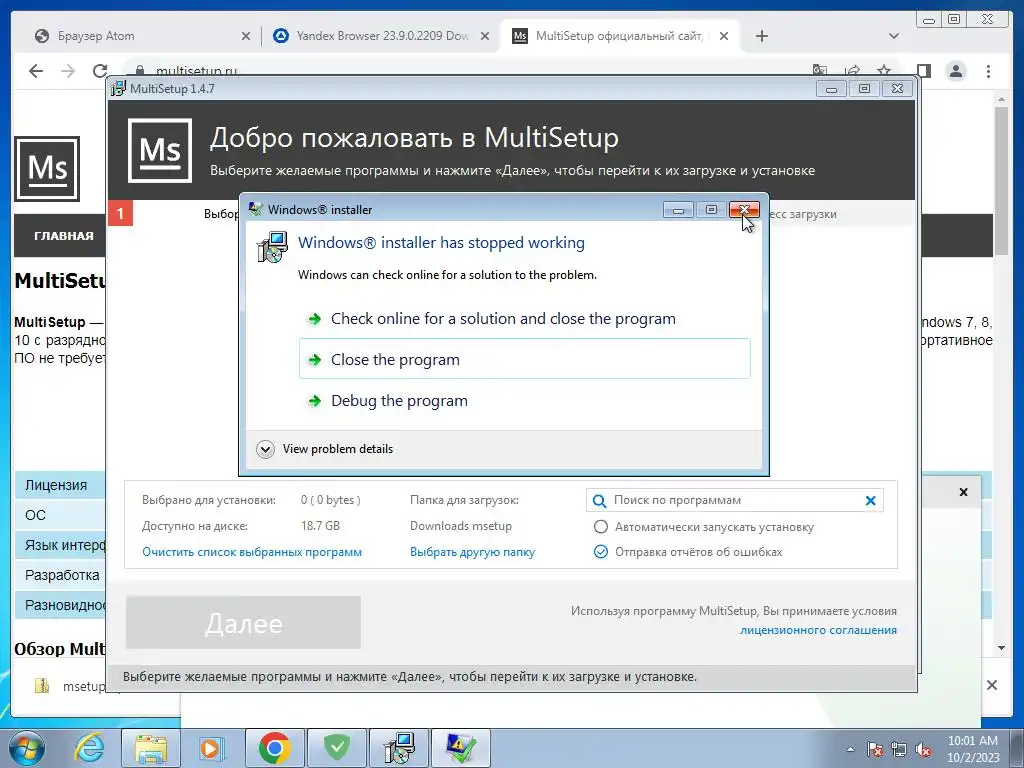Show hidden system tray icons

pos(850,749)
